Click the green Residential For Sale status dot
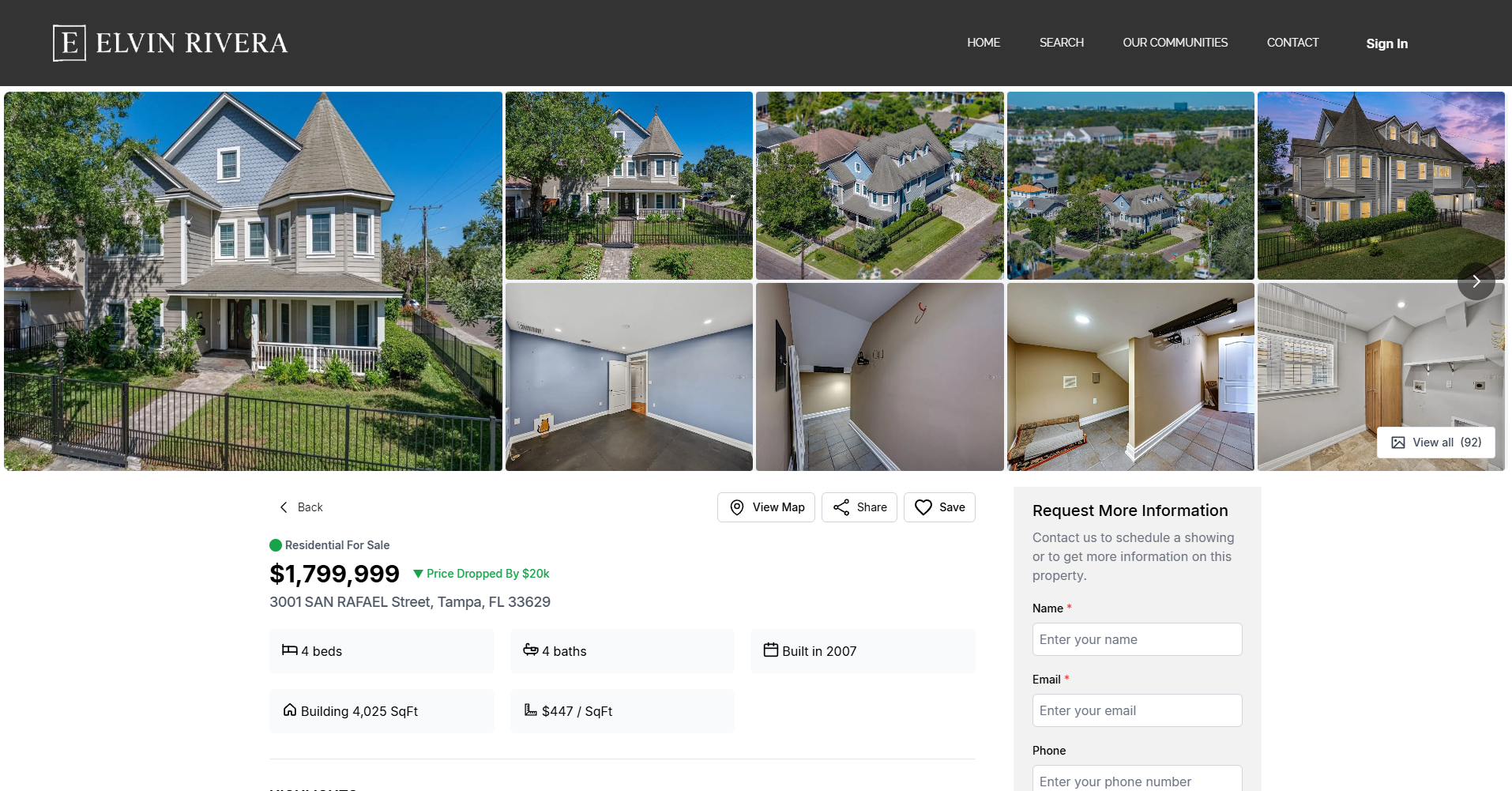 coord(276,544)
